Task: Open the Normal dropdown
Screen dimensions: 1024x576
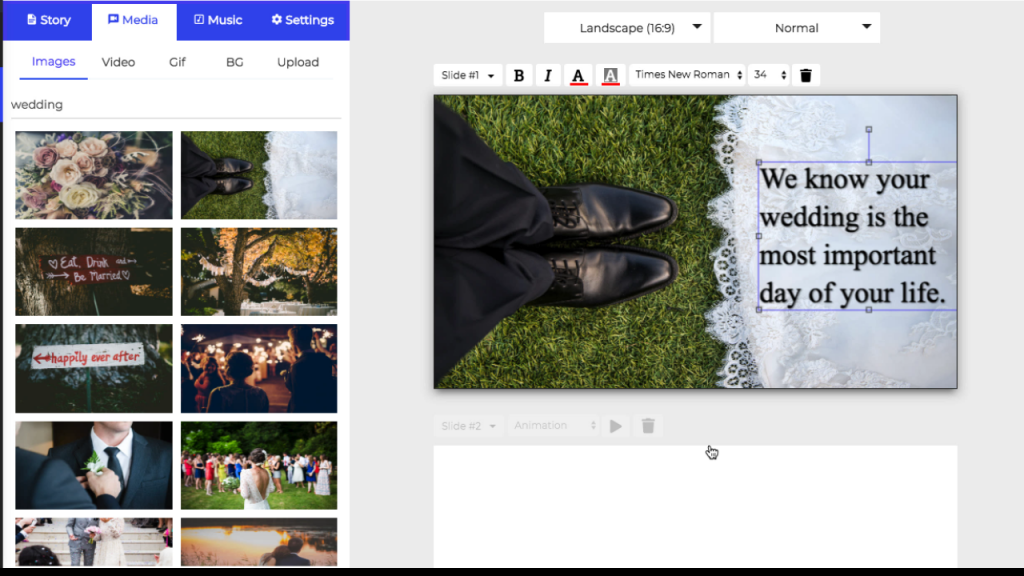Action: coord(797,28)
